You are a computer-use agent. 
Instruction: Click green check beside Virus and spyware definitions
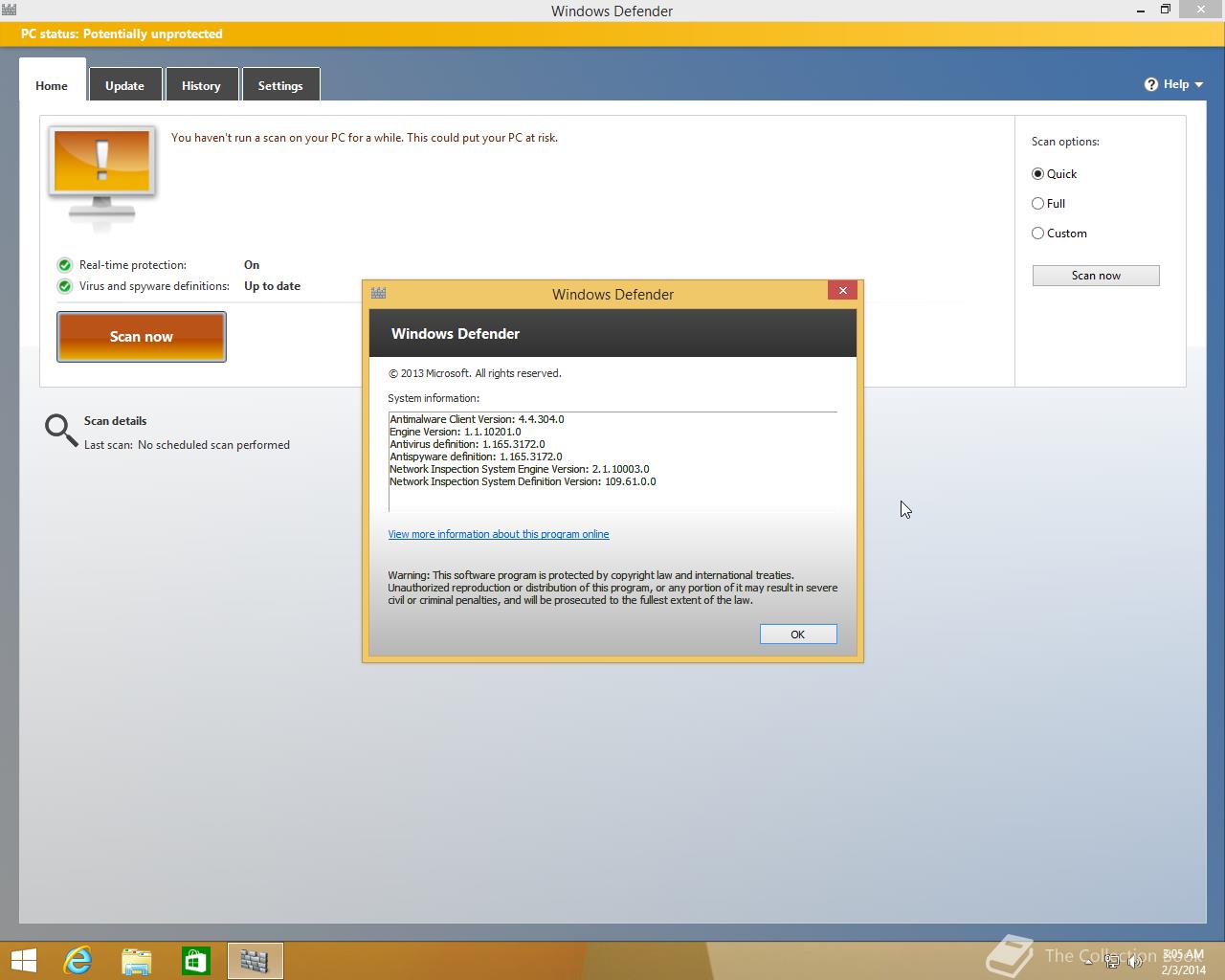pos(64,286)
